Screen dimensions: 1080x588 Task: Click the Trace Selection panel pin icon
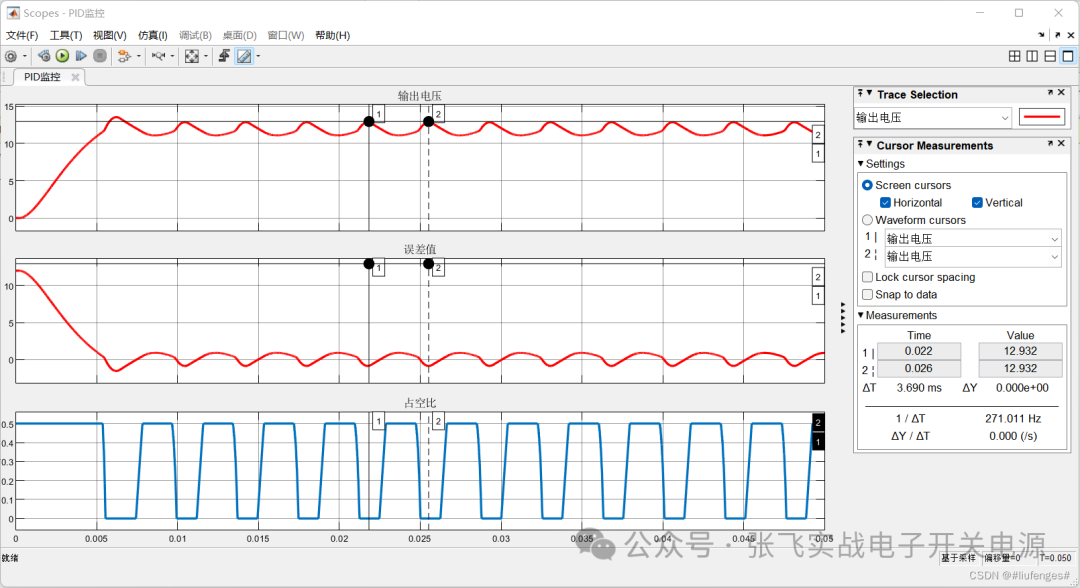(860, 93)
